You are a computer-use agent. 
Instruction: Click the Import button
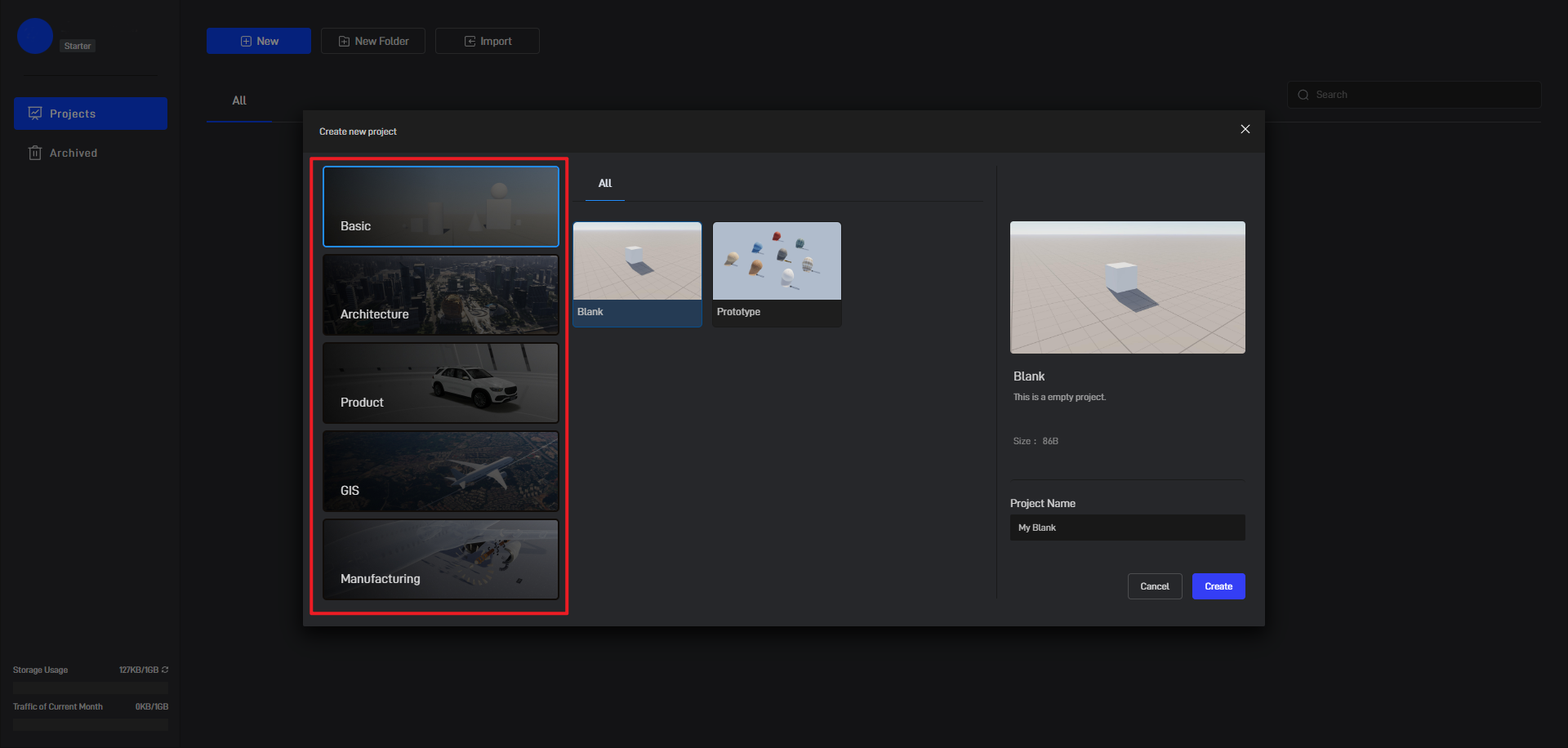click(x=488, y=41)
